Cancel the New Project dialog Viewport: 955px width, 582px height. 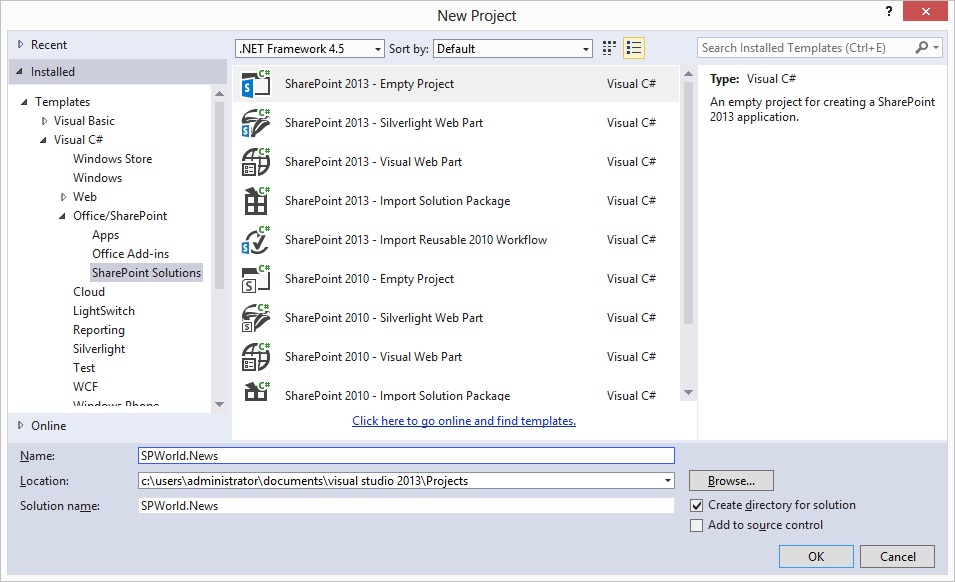[x=898, y=556]
